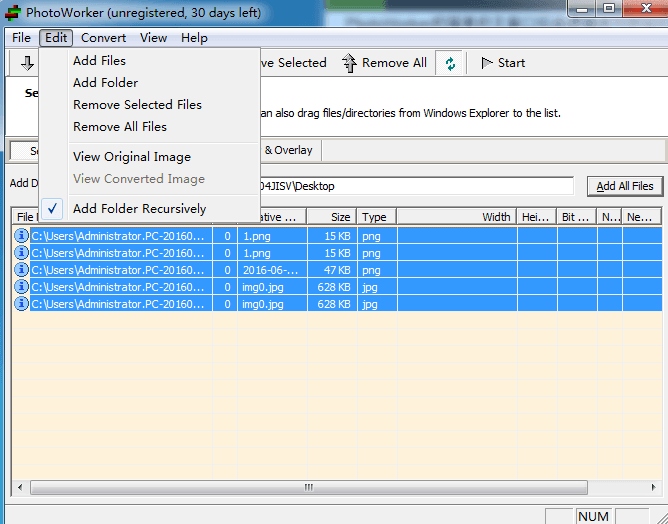Viewport: 668px width, 524px height.
Task: Open the Convert menu
Action: coord(103,37)
